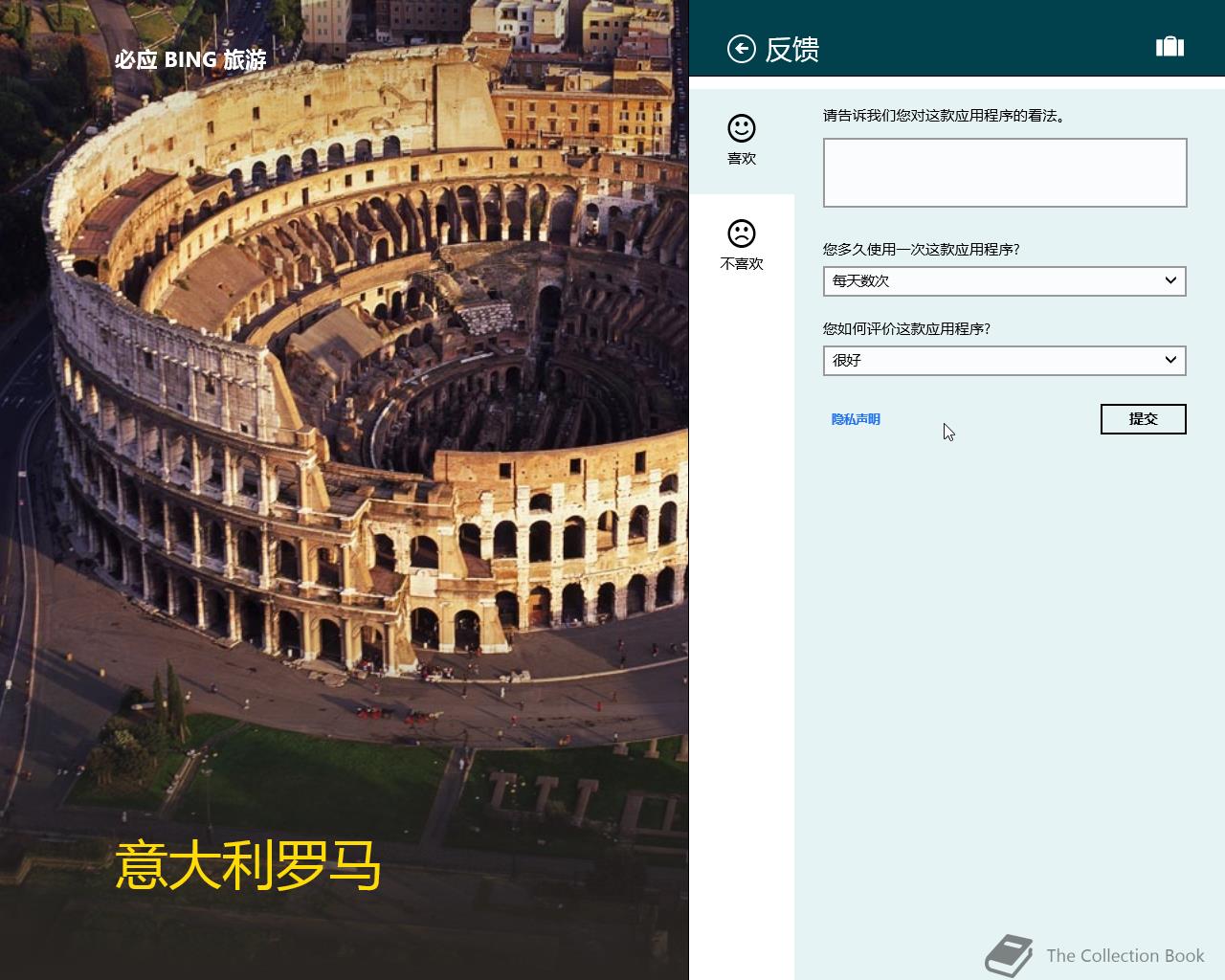1225x980 pixels.
Task: Select the 喜欢 smiley face option
Action: [x=742, y=141]
